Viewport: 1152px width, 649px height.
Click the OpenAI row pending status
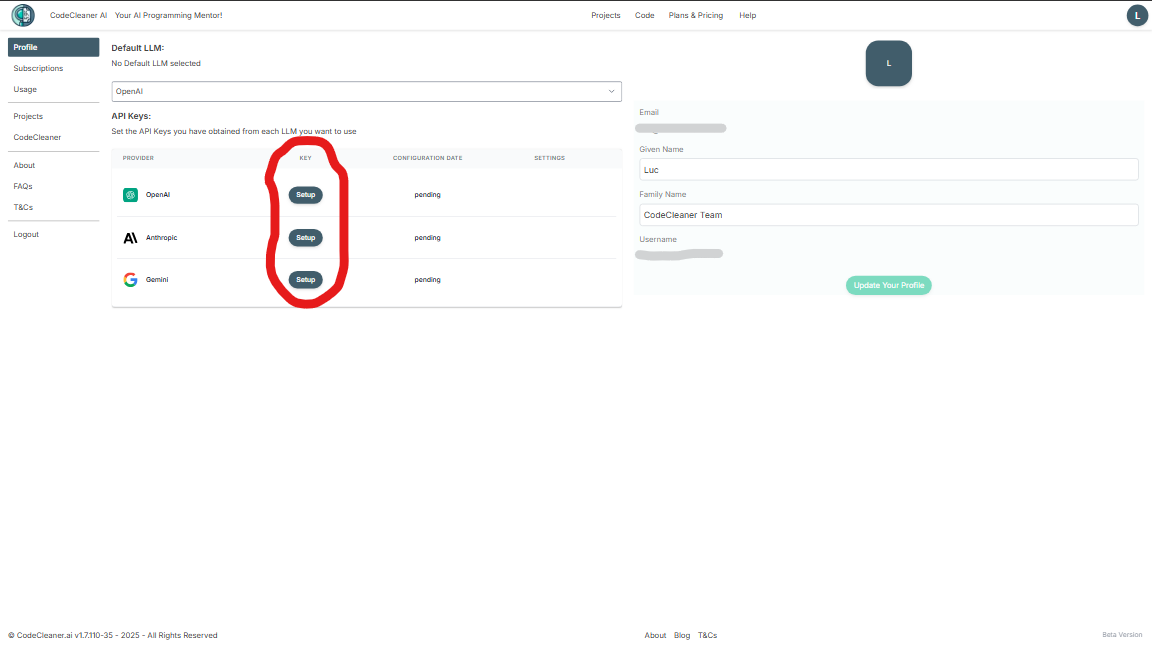427,195
